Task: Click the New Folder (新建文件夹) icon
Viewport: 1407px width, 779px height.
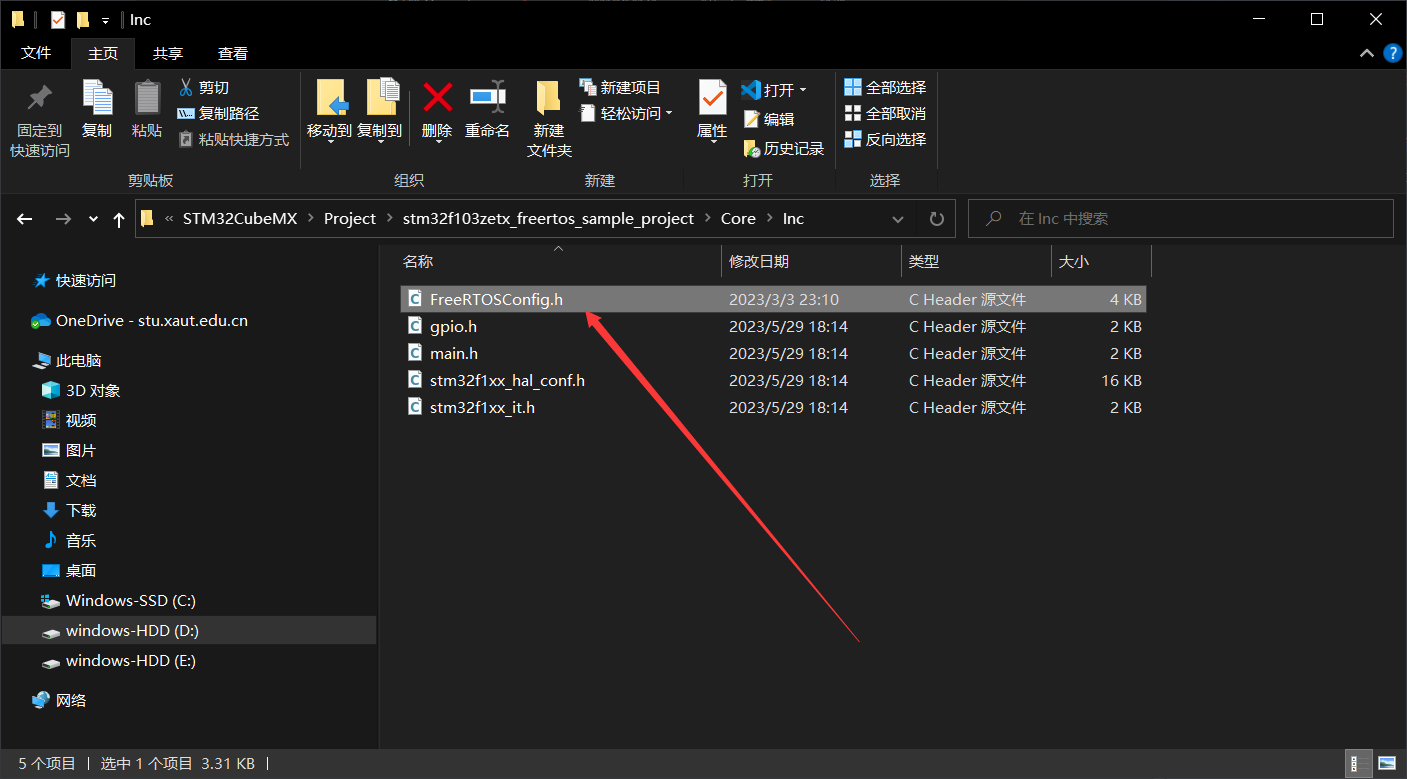Action: pyautogui.click(x=548, y=98)
